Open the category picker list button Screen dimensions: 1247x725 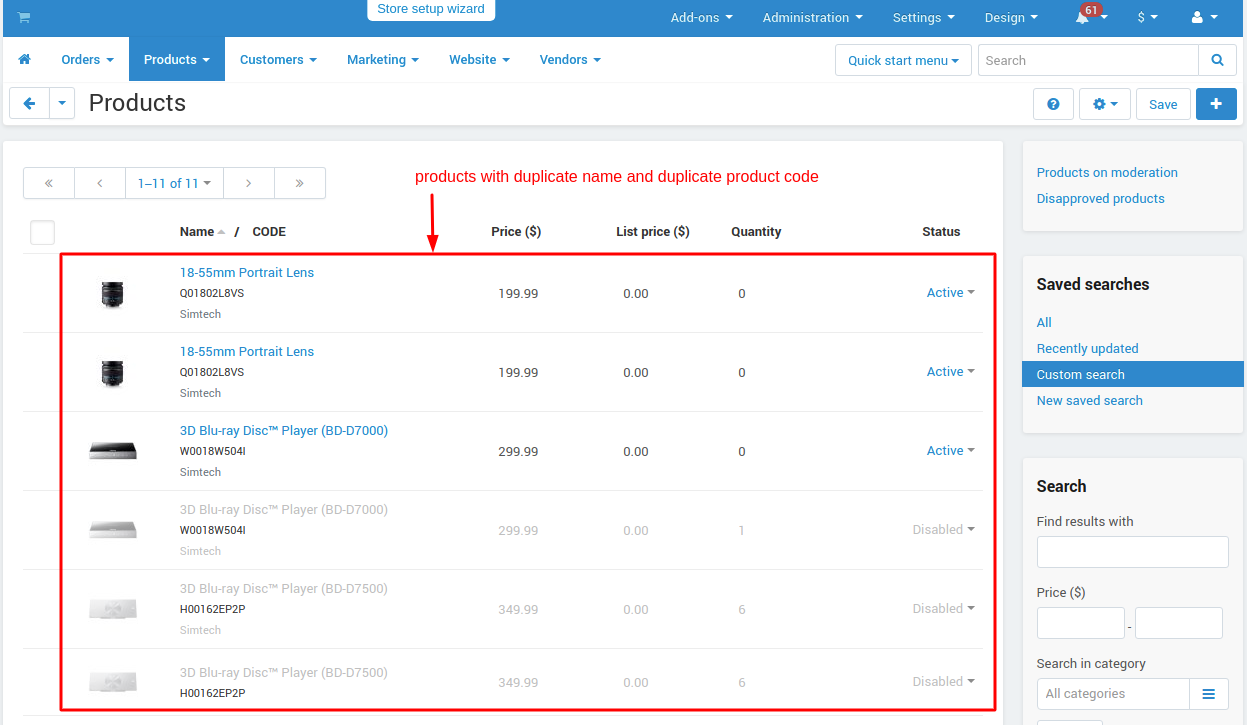pos(1208,694)
